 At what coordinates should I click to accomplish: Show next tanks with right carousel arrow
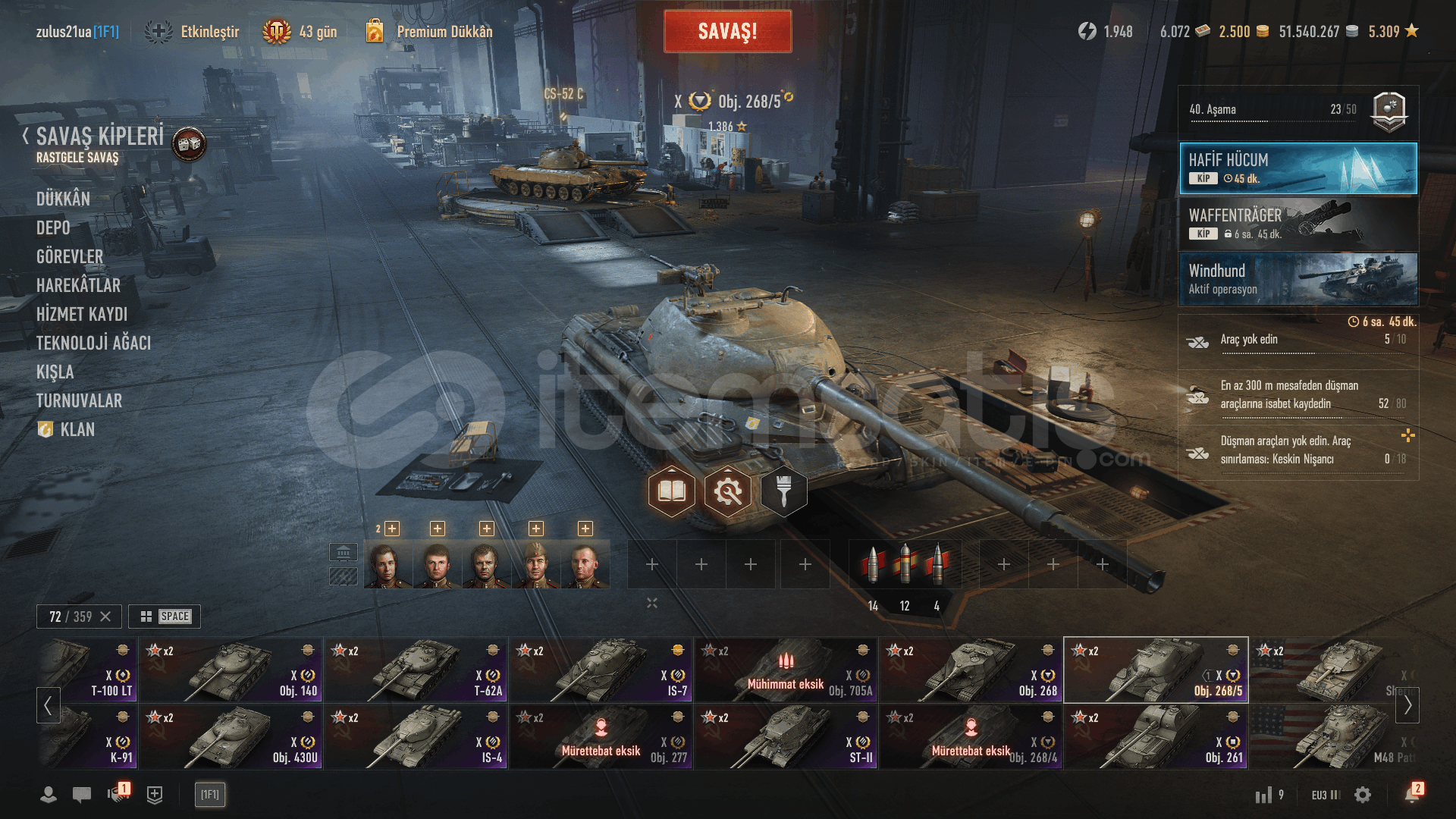pos(1407,705)
